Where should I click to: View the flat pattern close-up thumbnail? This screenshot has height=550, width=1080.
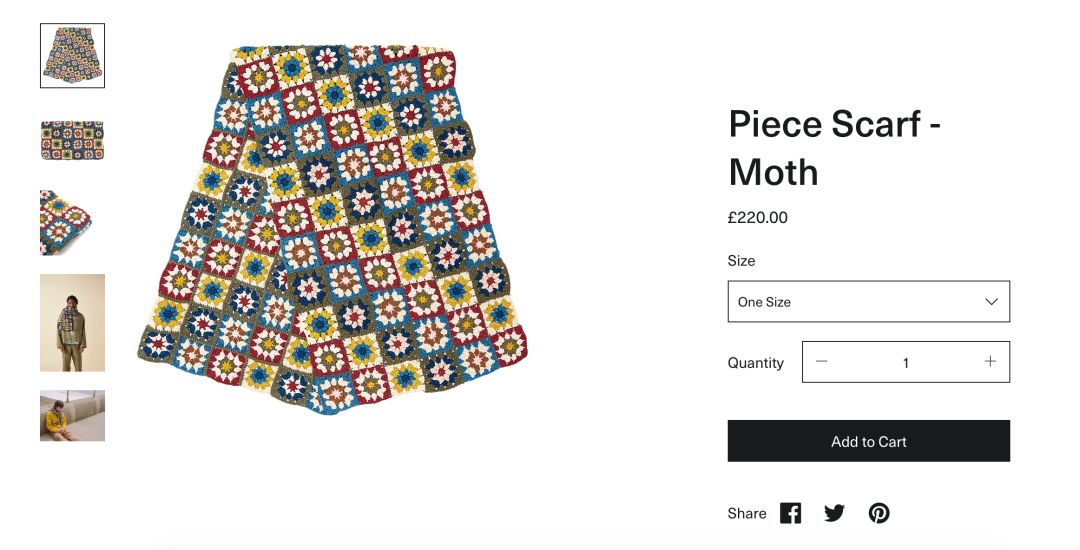point(72,140)
